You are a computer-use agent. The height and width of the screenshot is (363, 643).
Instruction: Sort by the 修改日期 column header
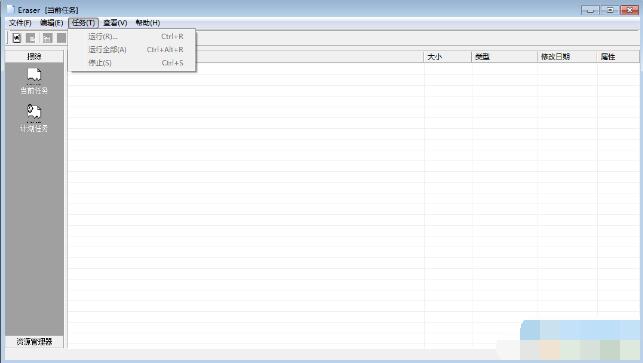point(567,57)
